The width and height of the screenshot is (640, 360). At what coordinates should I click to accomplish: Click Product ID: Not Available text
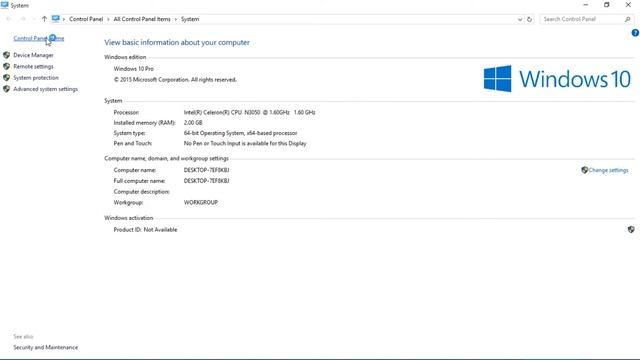[145, 230]
